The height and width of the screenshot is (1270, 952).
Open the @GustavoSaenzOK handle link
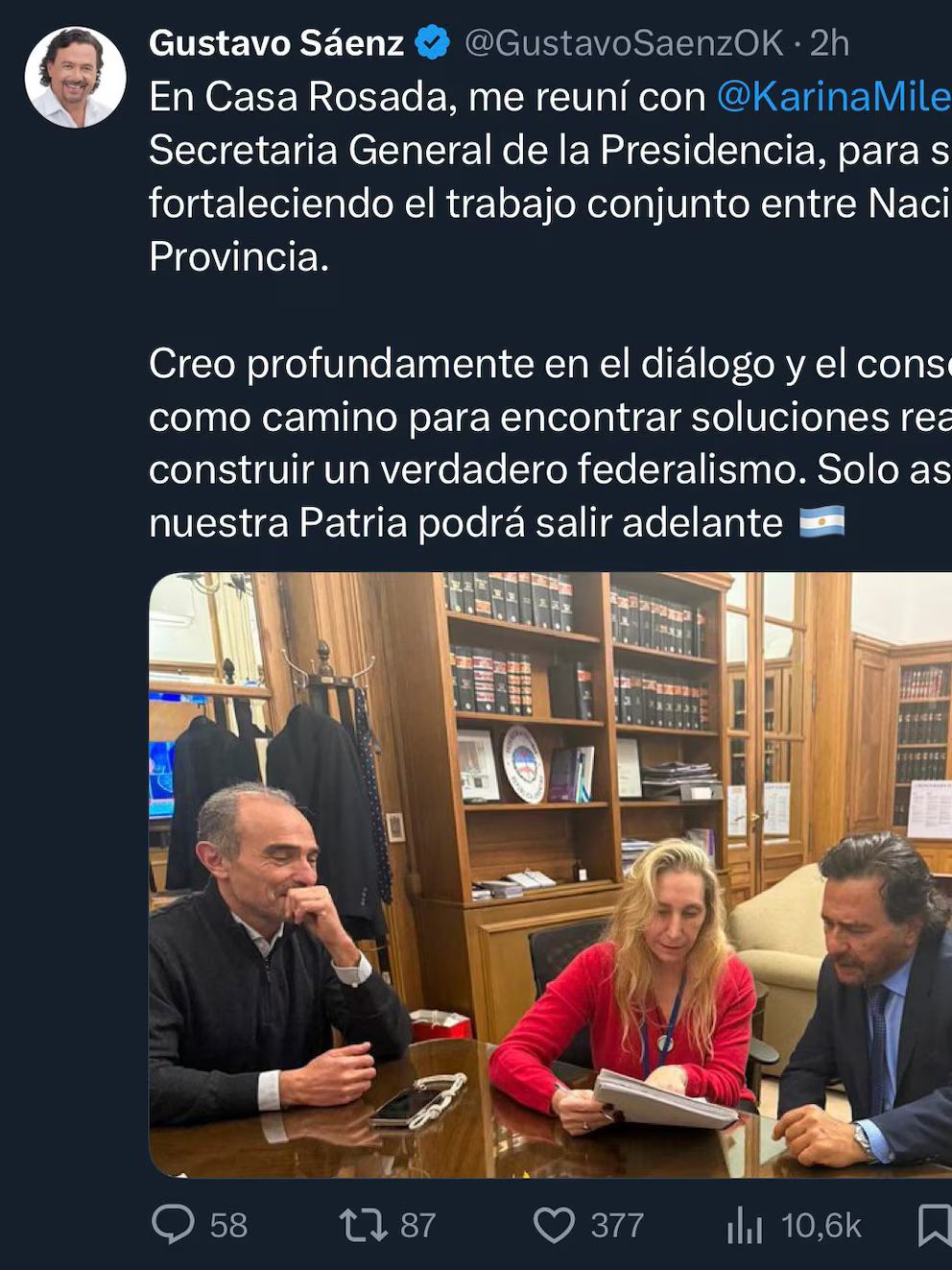click(624, 43)
